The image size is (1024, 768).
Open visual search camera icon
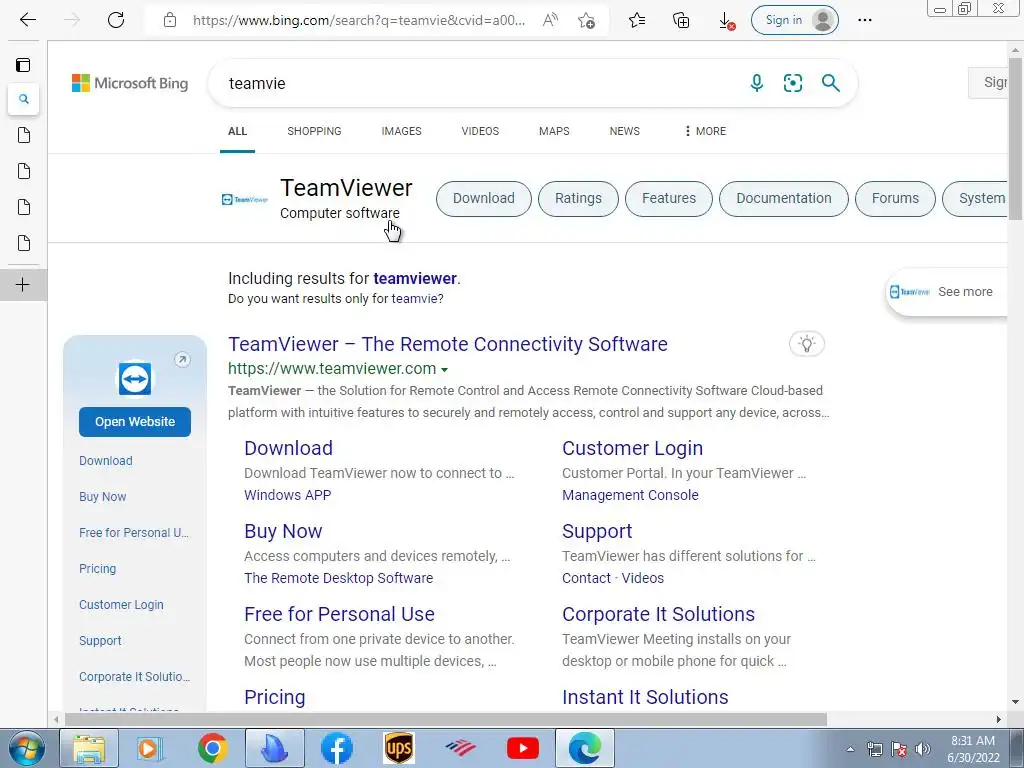pos(793,83)
